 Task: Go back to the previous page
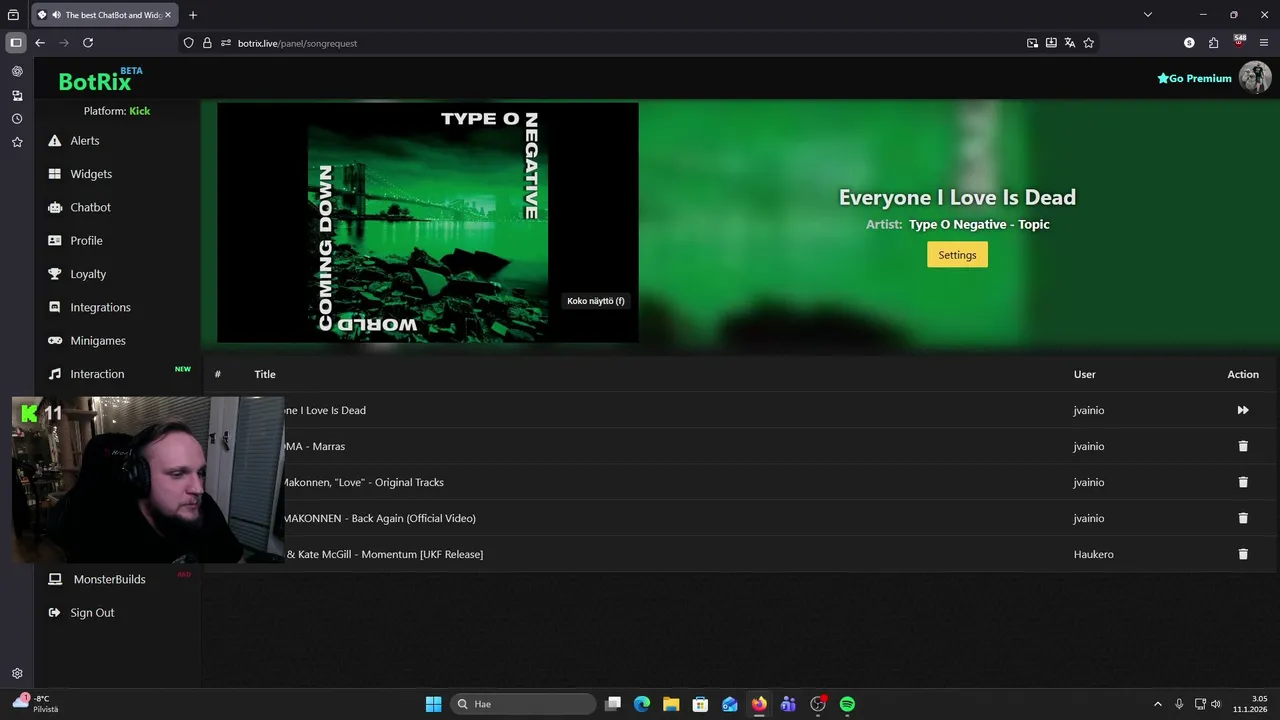(40, 43)
